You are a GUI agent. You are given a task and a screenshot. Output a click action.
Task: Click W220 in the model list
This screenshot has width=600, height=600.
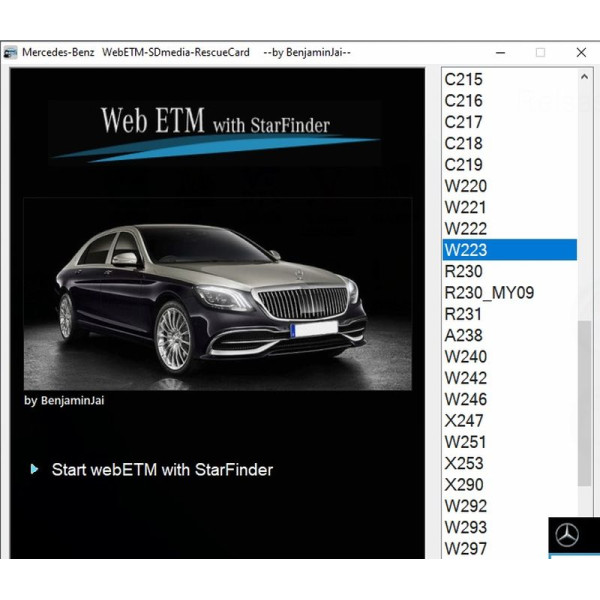click(466, 186)
